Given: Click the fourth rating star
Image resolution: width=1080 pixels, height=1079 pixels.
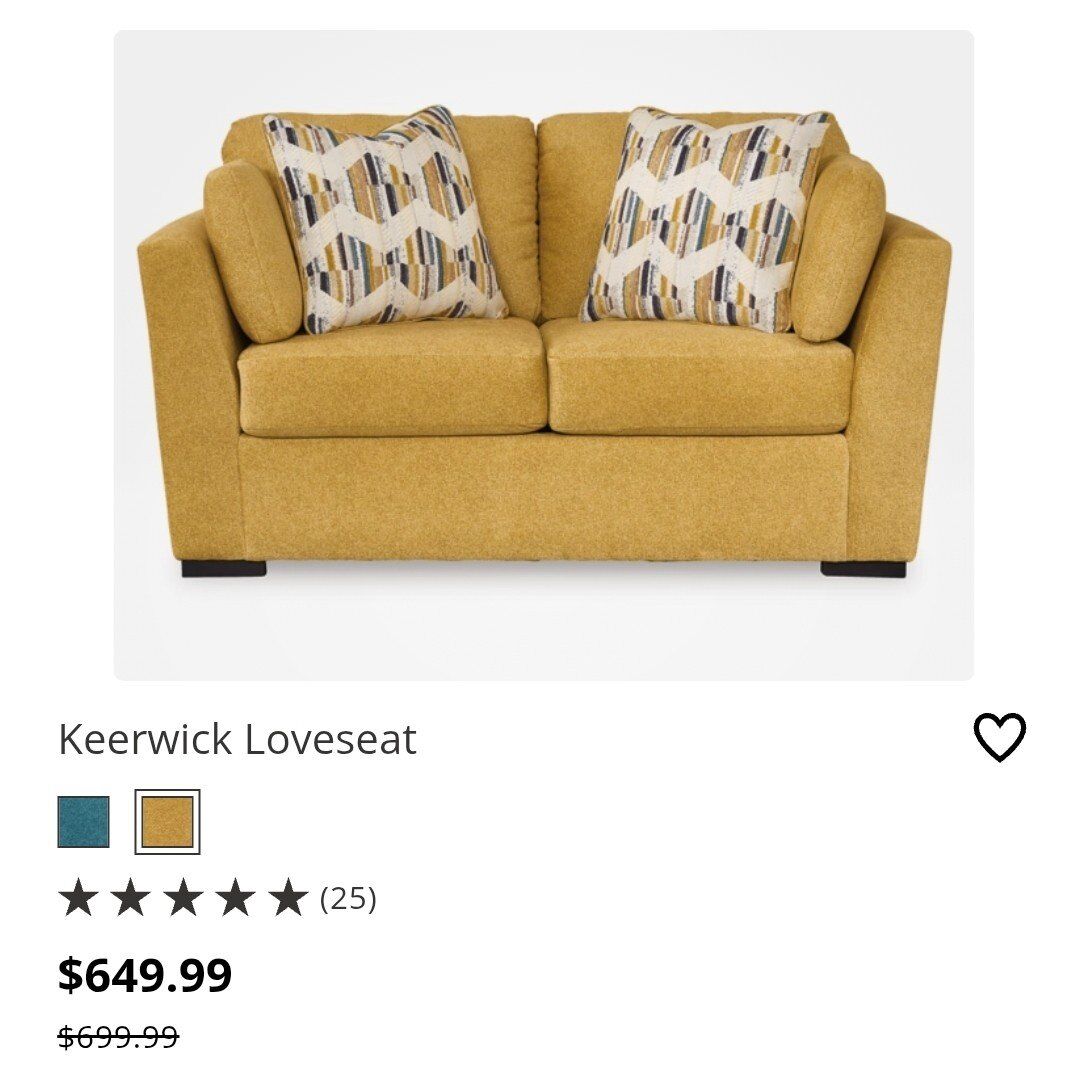Looking at the screenshot, I should 236,897.
